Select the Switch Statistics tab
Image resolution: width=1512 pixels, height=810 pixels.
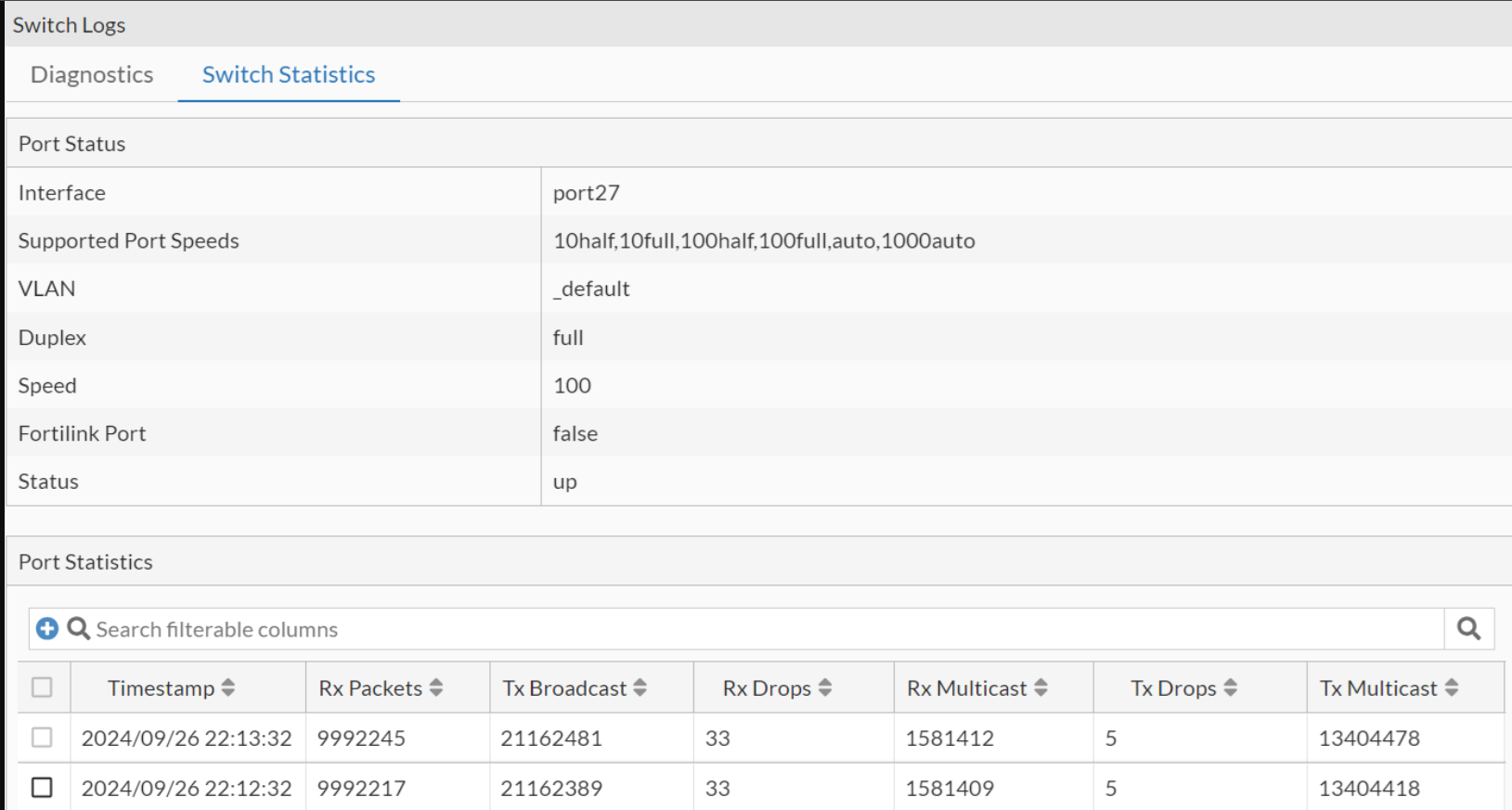click(x=289, y=74)
